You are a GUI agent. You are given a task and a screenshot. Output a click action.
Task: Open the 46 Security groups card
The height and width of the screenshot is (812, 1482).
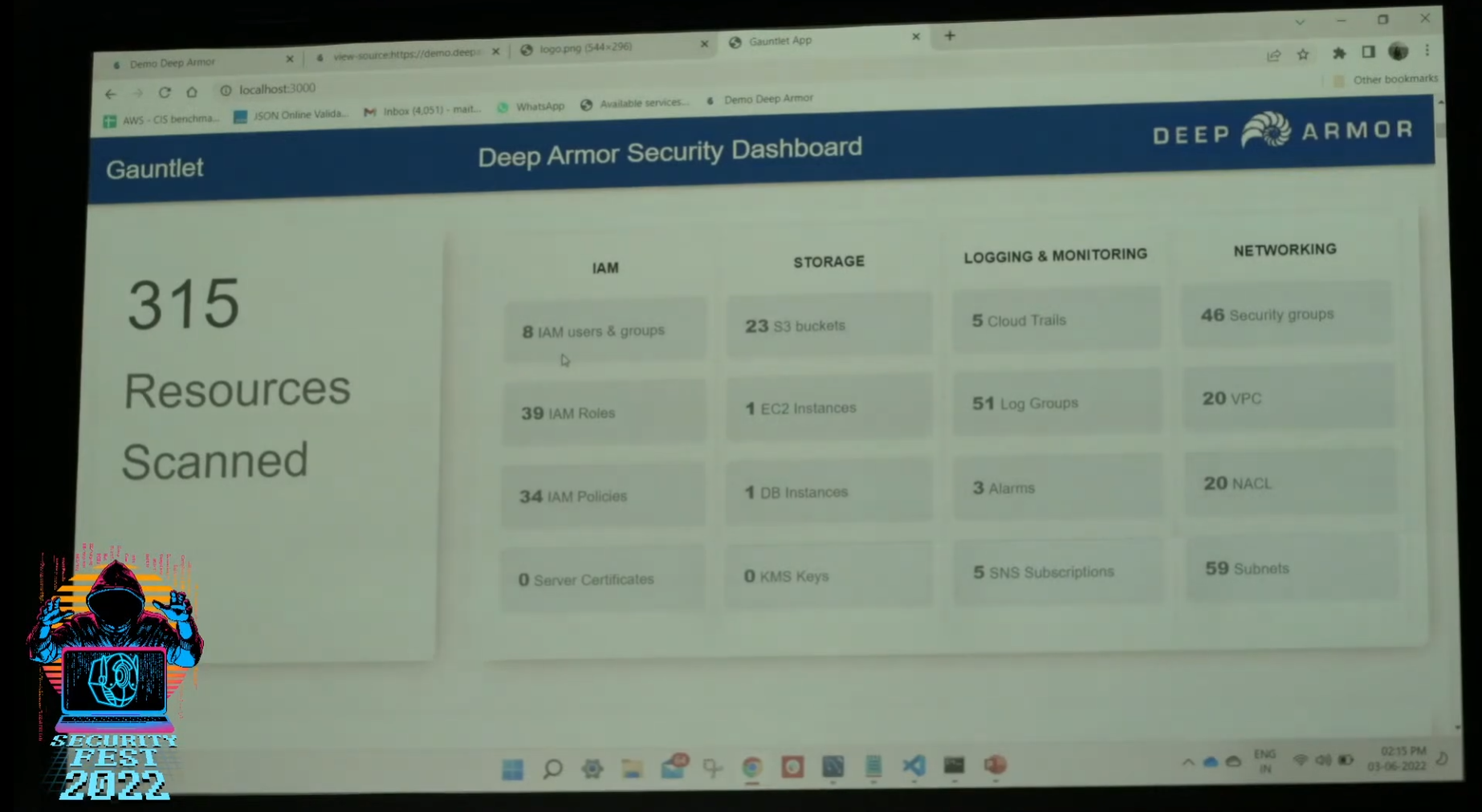click(x=1287, y=314)
